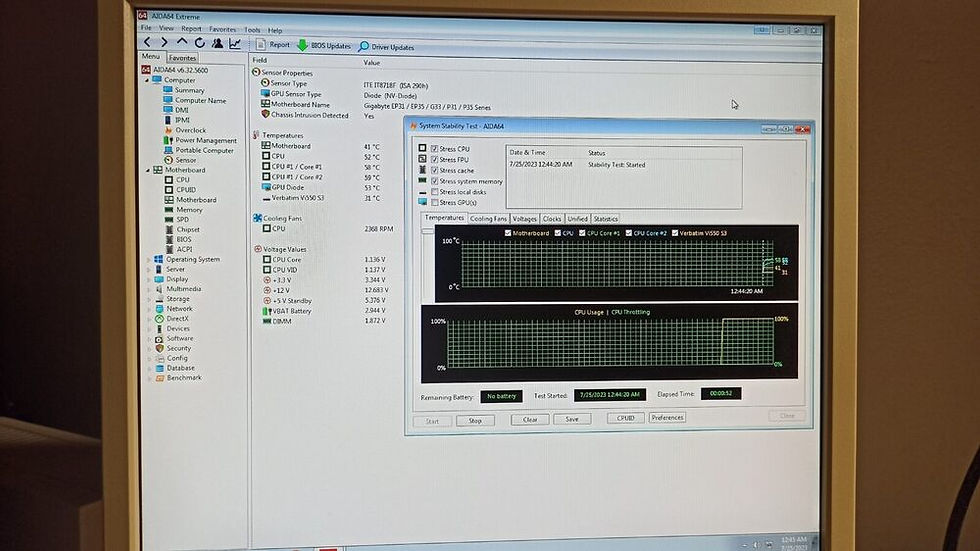
Task: Open stability test Preferences
Action: tap(668, 417)
